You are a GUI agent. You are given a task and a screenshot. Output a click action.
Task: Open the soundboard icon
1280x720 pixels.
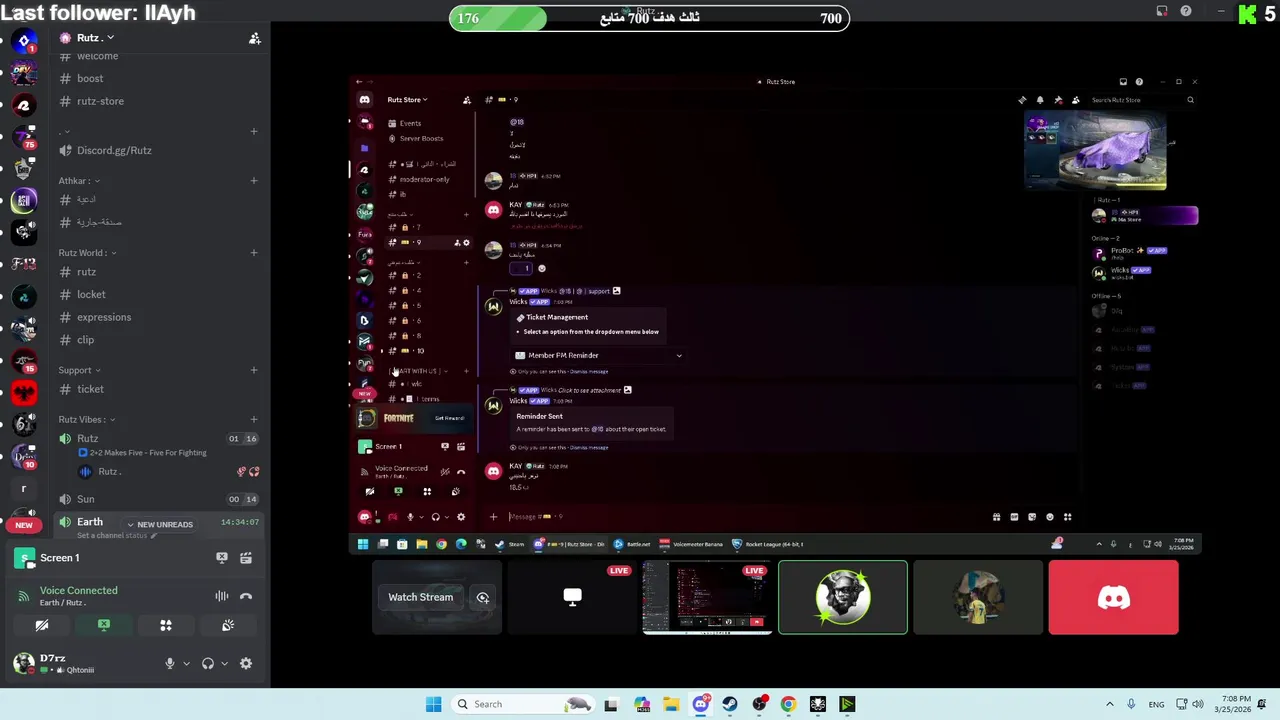[x=228, y=625]
